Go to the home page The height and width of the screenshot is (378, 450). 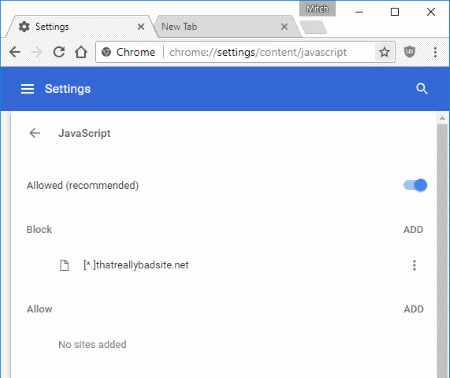[81, 52]
